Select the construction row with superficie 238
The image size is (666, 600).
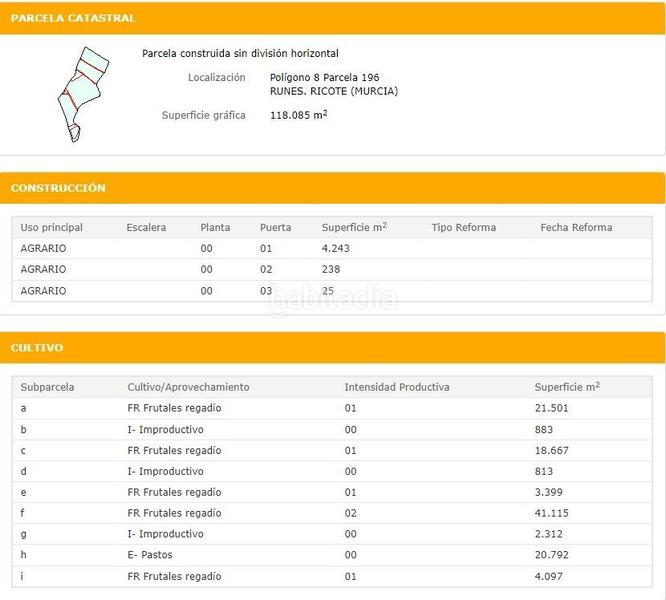(x=331, y=269)
